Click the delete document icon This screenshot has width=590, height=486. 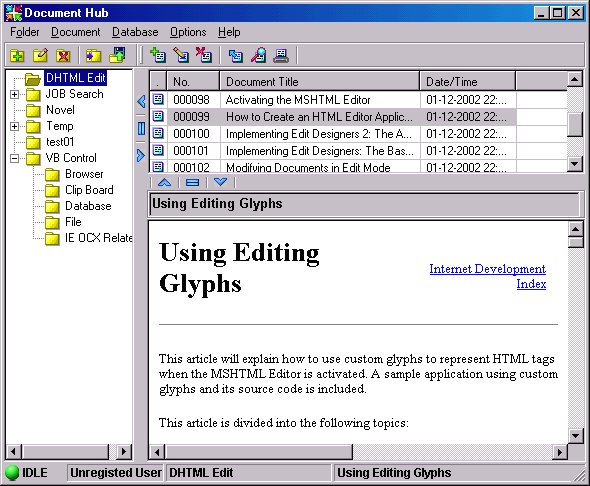(204, 55)
